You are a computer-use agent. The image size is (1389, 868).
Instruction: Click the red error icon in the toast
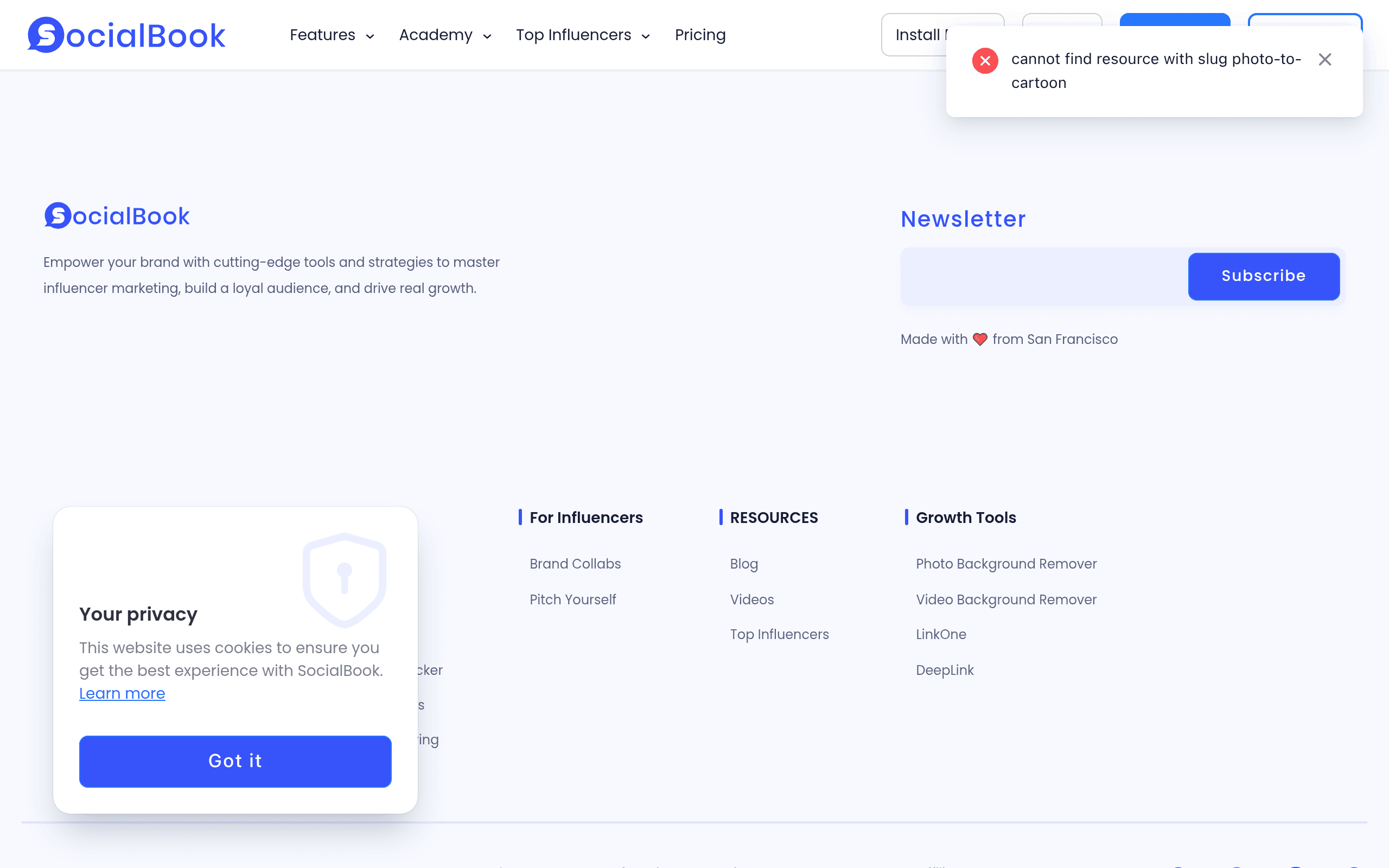click(x=985, y=60)
